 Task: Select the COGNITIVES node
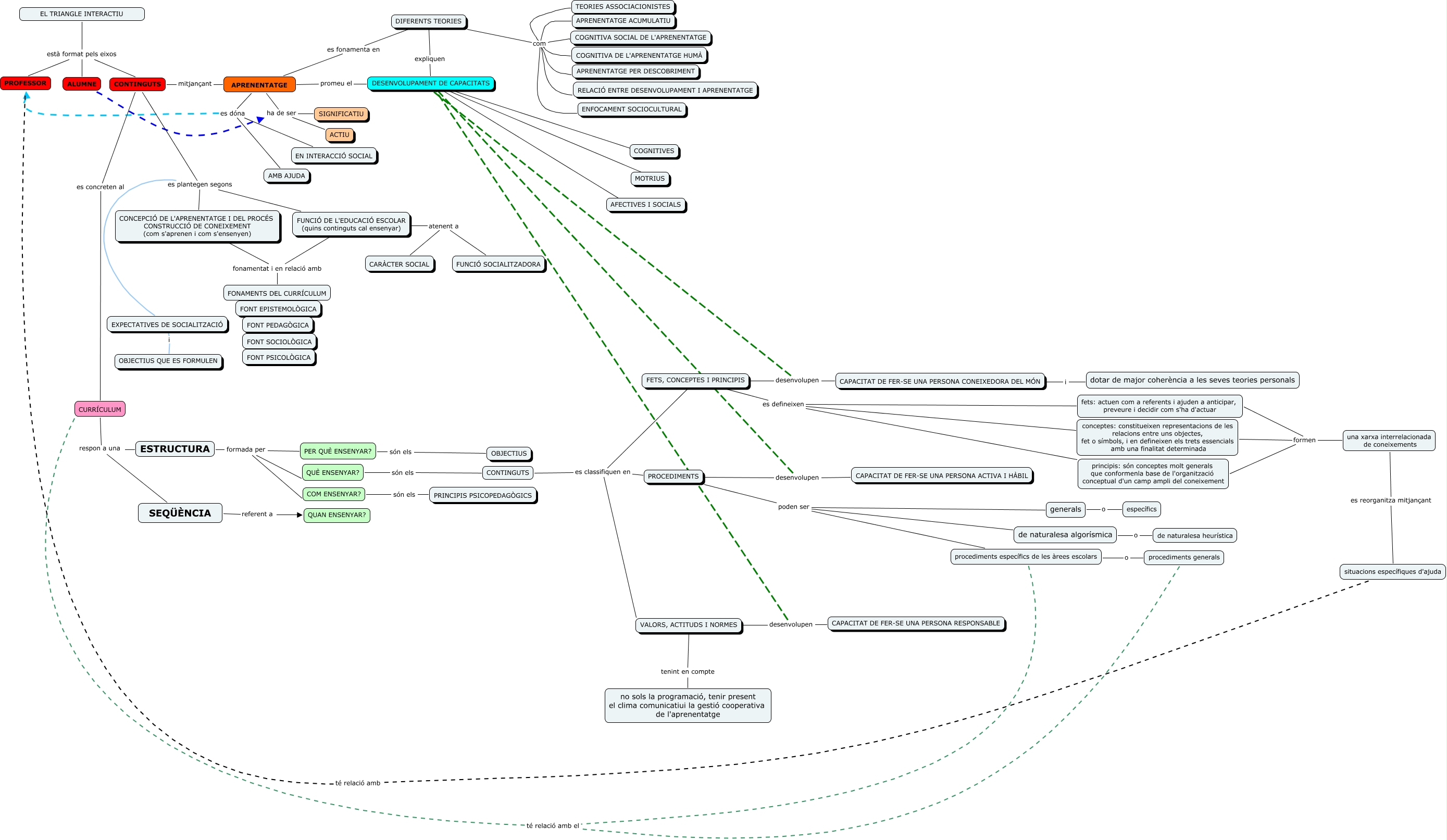[x=654, y=151]
